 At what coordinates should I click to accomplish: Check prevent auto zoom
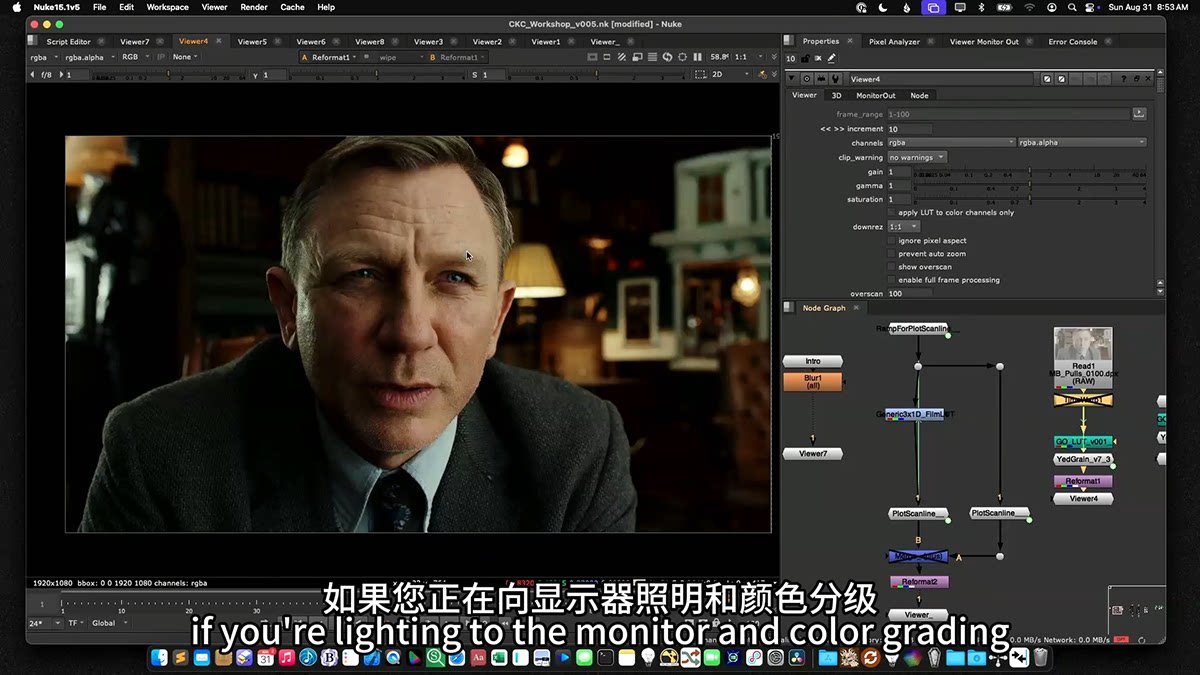click(892, 254)
